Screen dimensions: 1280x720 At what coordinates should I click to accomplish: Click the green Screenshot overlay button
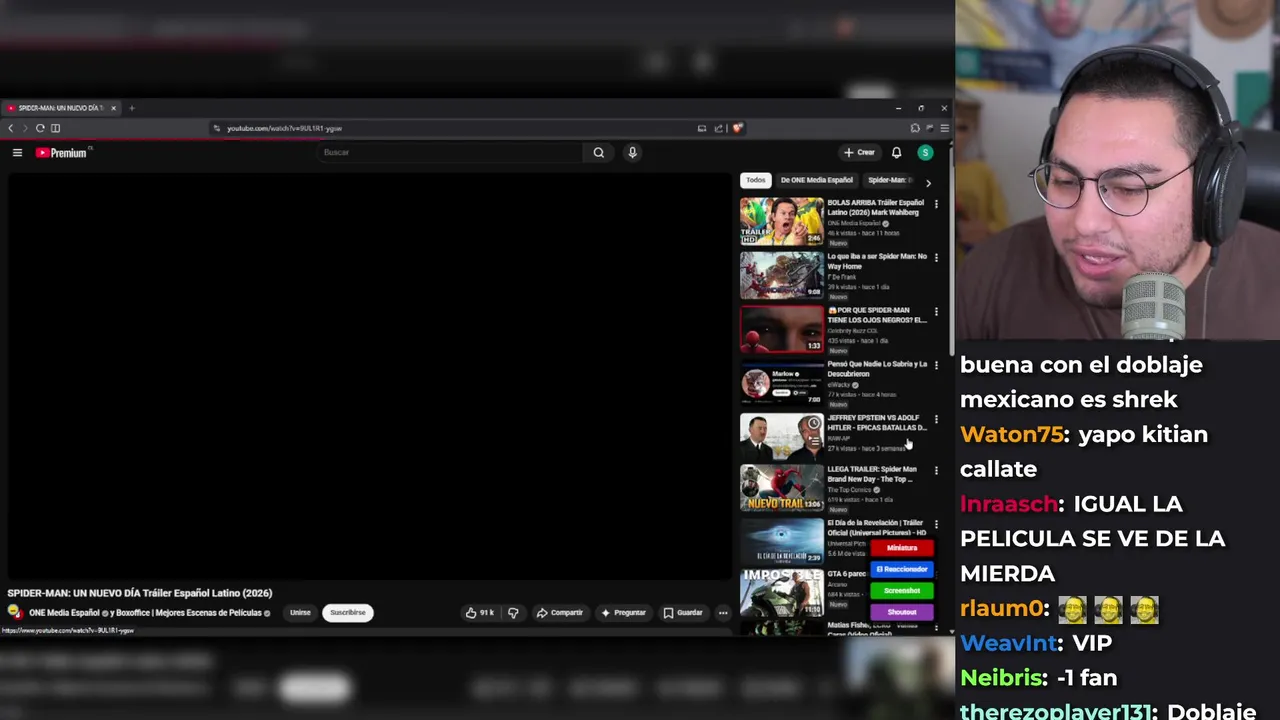902,591
